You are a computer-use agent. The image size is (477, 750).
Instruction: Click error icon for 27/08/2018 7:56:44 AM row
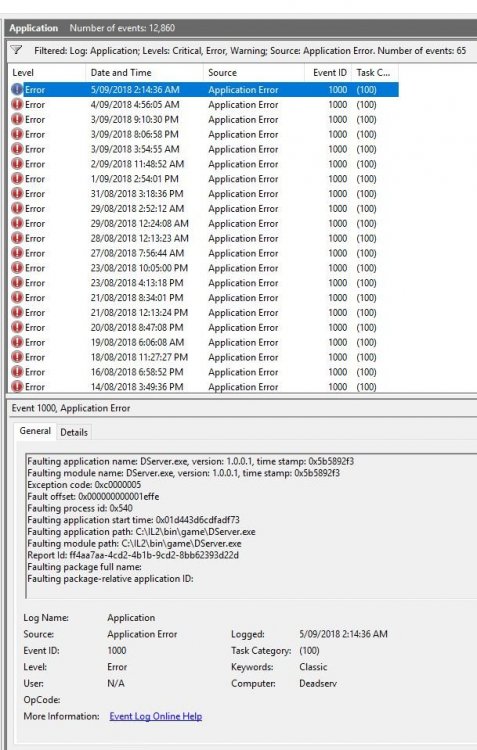pyautogui.click(x=17, y=253)
